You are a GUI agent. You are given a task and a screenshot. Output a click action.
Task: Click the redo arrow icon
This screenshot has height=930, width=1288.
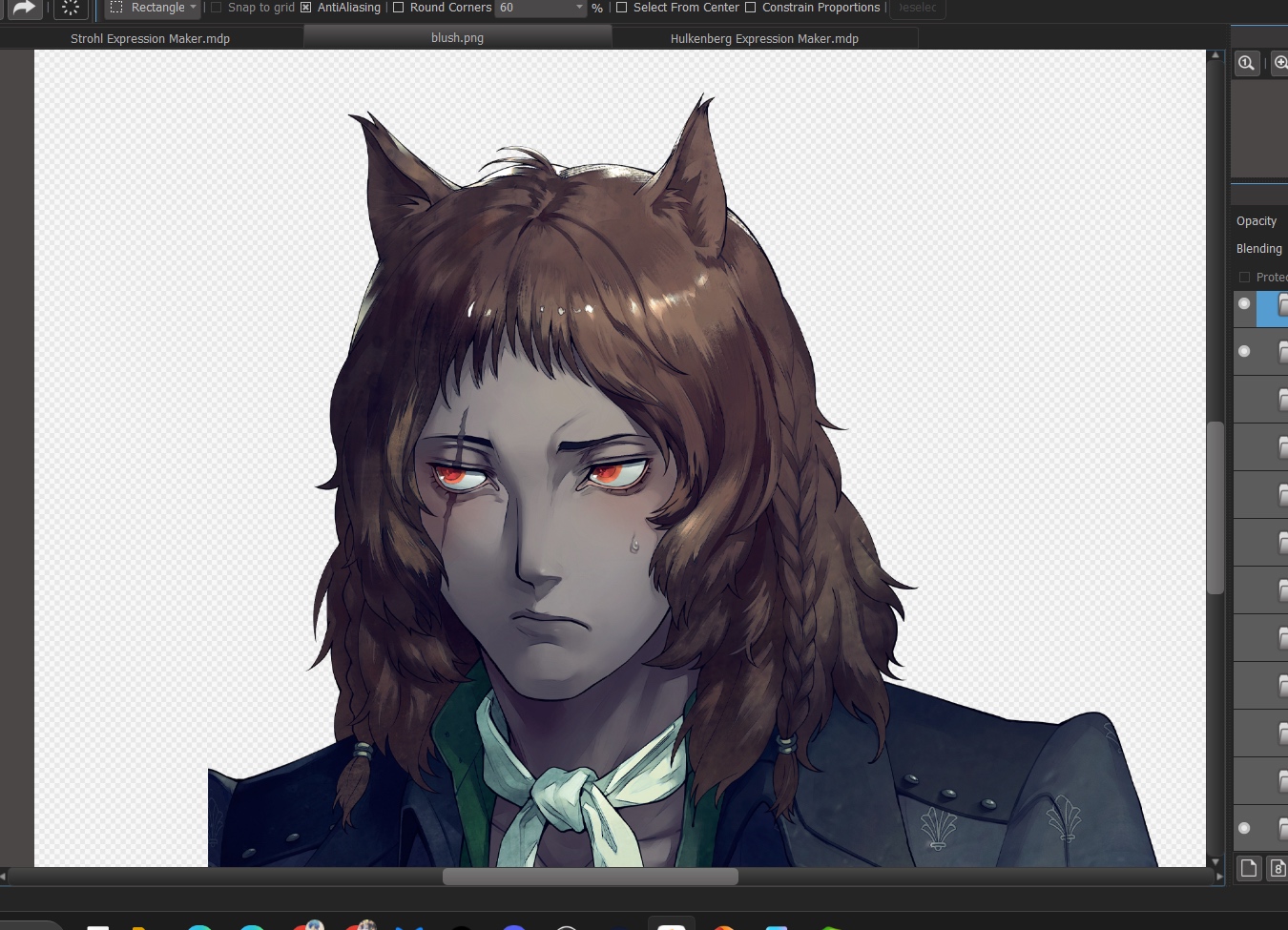tap(24, 8)
